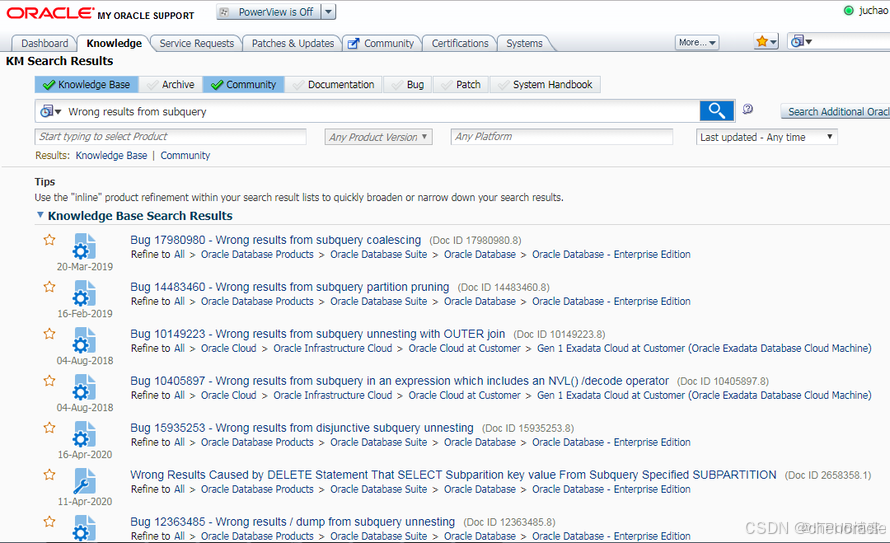Toggle the Knowledge Base source filter
Viewport: 890px width, 543px height.
(86, 85)
